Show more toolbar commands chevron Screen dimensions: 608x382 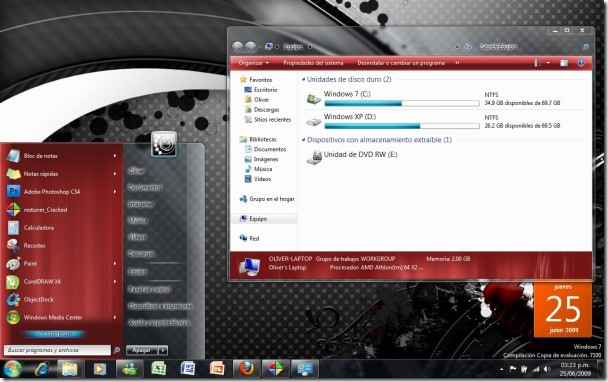coord(458,63)
